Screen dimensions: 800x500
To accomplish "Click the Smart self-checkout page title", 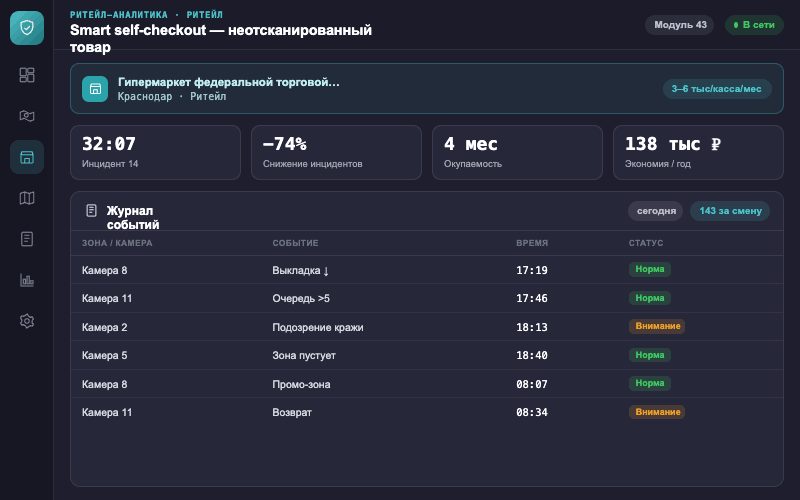I will coord(221,38).
